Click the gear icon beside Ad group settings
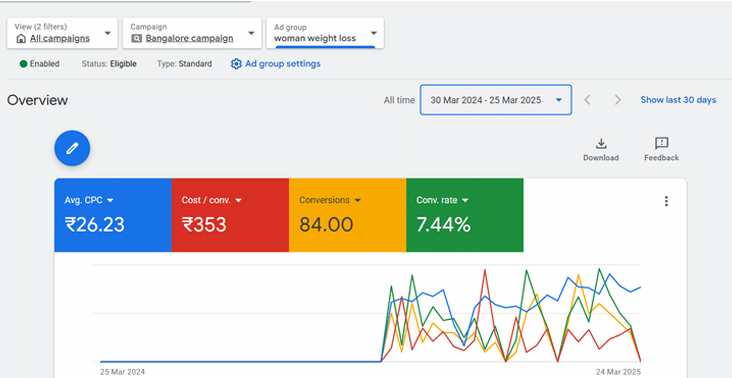The height and width of the screenshot is (378, 732). point(236,64)
